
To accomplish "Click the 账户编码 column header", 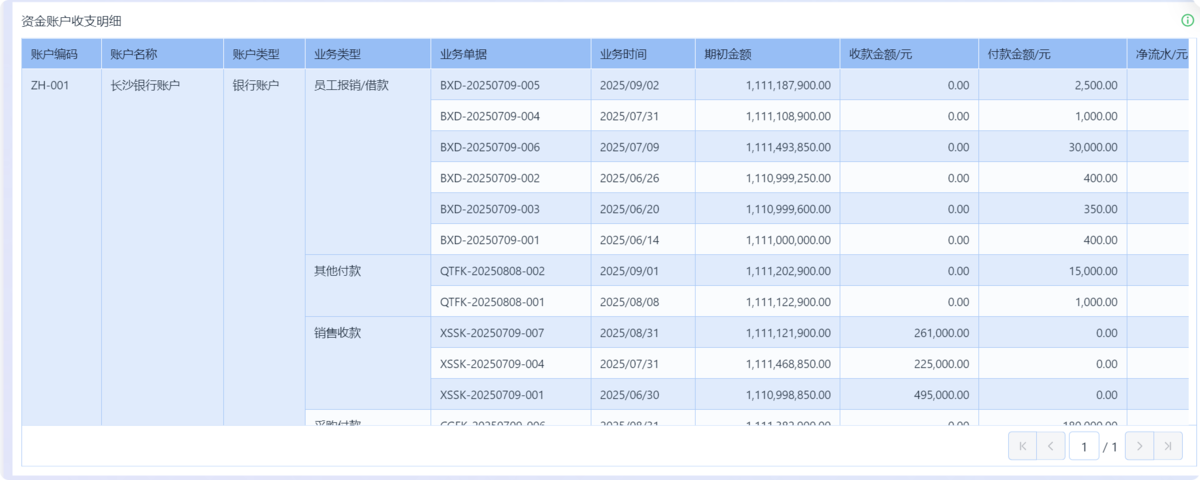I will pyautogui.click(x=54, y=54).
